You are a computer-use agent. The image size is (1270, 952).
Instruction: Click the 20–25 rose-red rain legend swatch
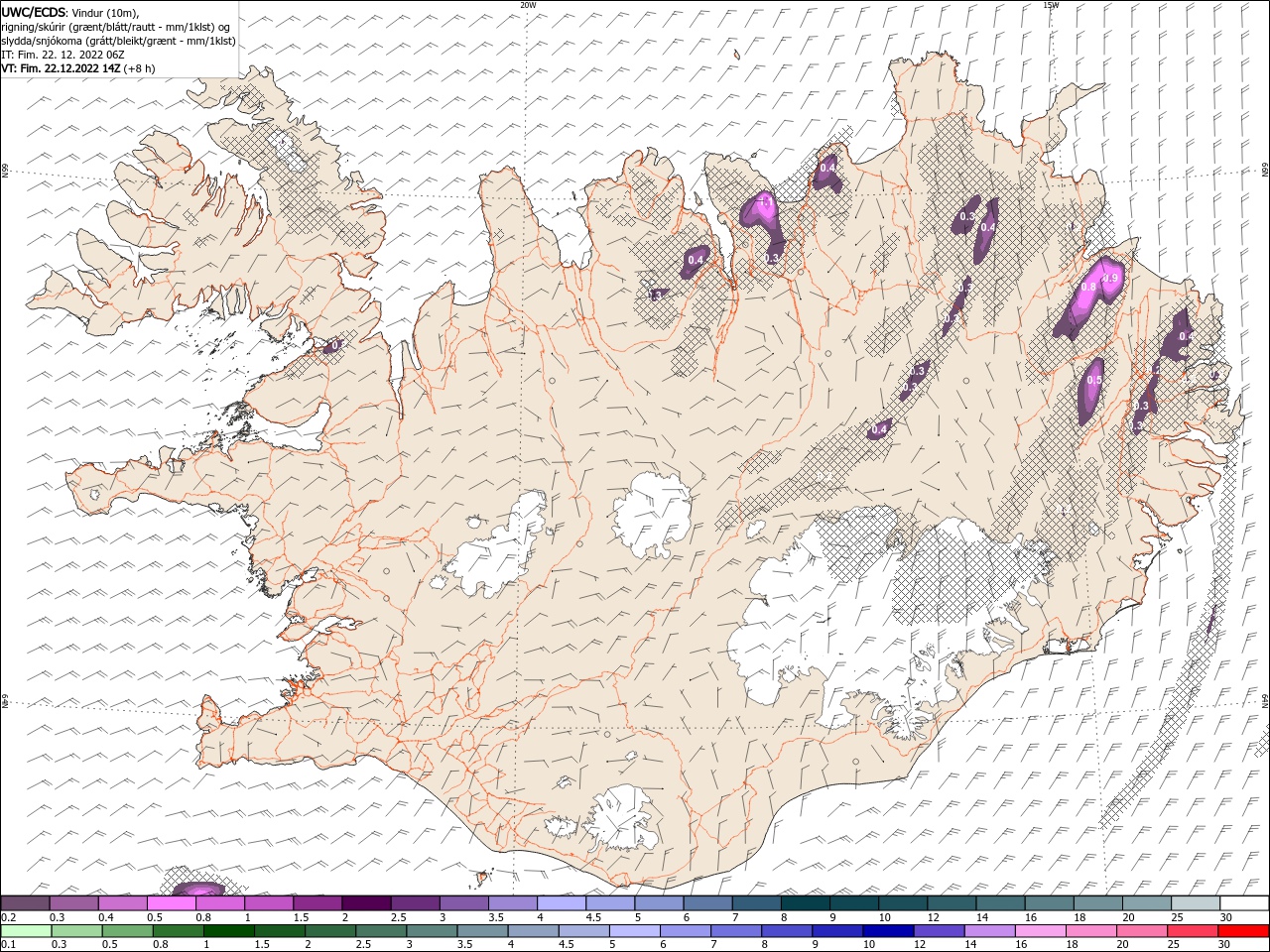(1140, 931)
